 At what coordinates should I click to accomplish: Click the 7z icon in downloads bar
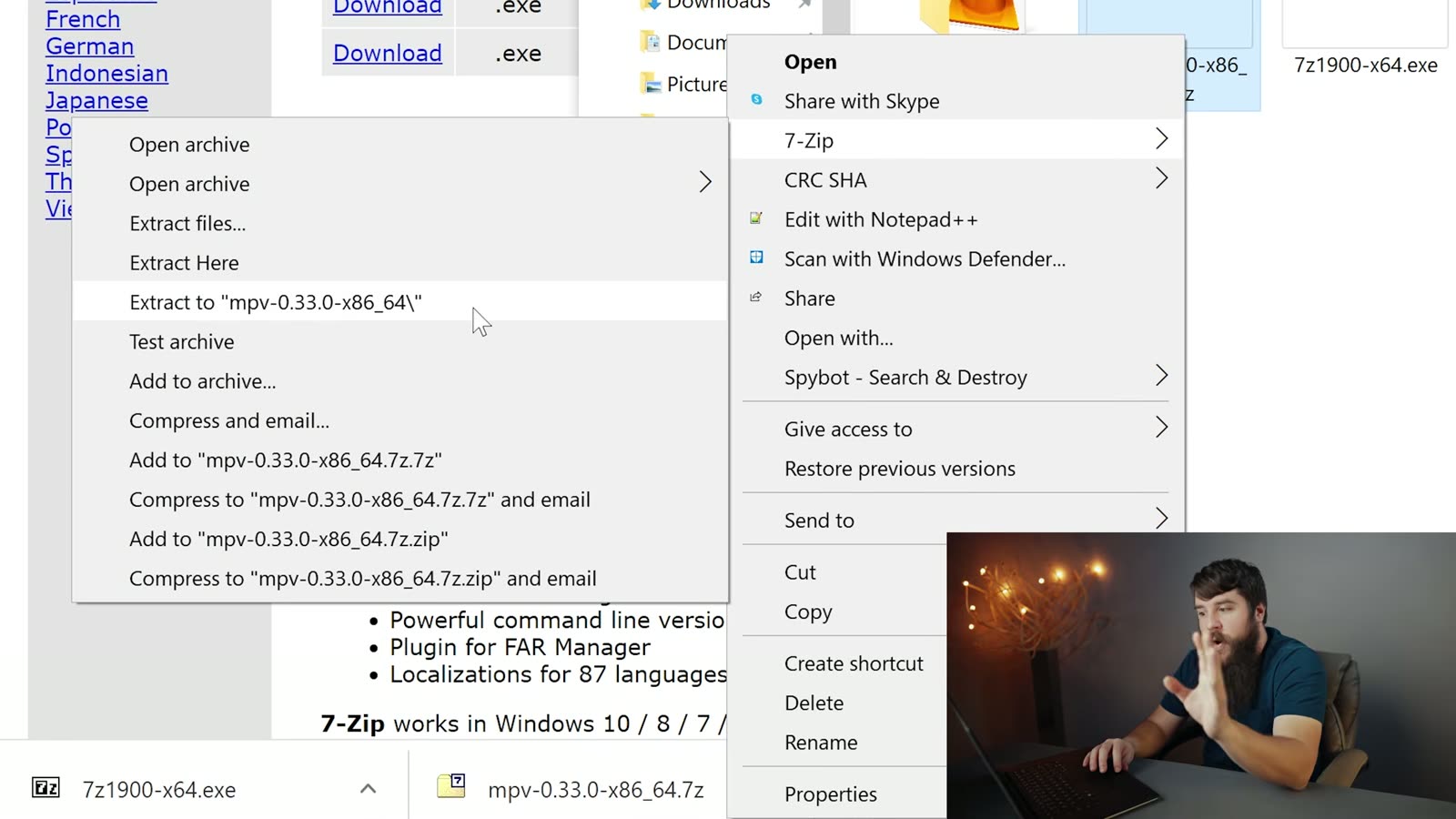tap(46, 788)
